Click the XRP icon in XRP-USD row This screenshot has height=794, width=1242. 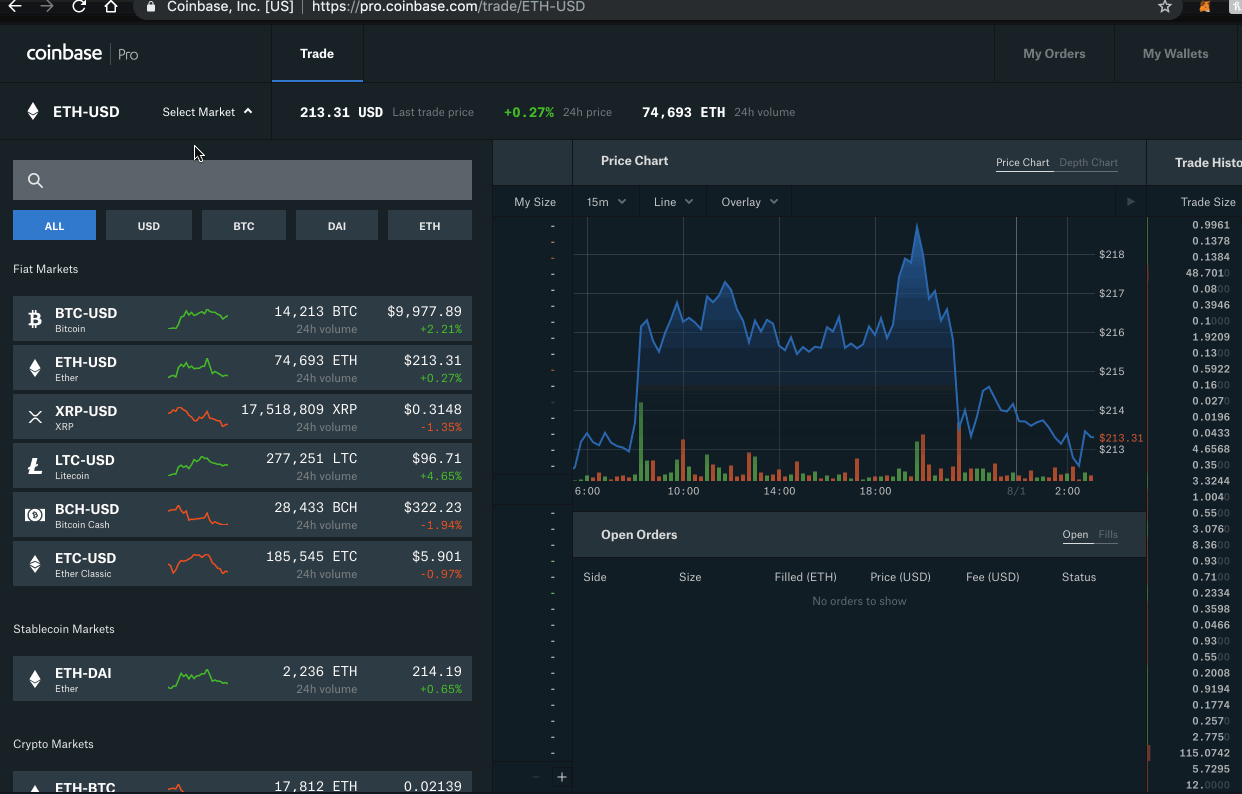coord(35,417)
